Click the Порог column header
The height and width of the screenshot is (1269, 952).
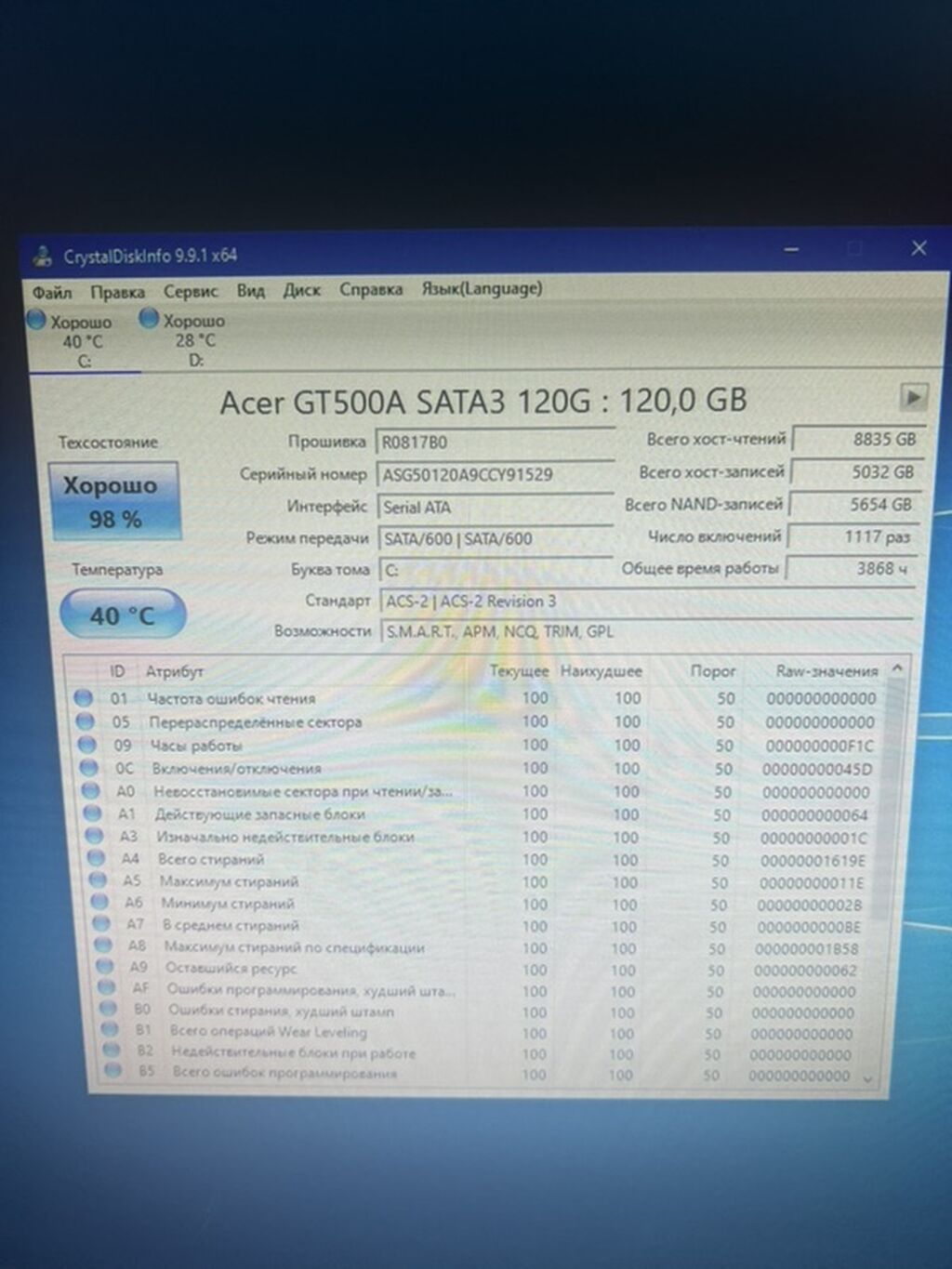(712, 670)
